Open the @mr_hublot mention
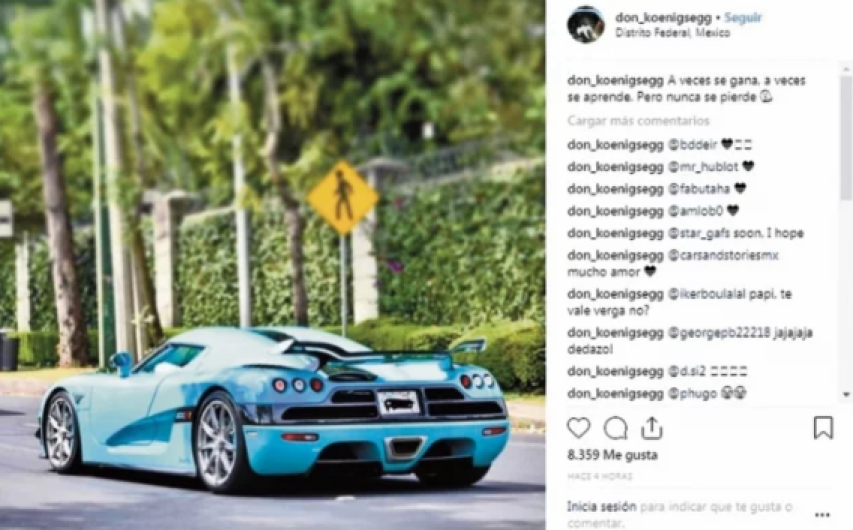The image size is (853, 530). pos(703,167)
